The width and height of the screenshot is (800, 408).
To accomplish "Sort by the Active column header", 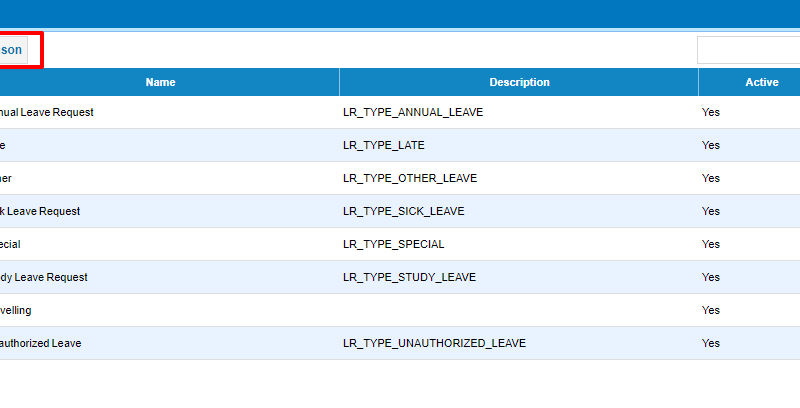I will [762, 82].
